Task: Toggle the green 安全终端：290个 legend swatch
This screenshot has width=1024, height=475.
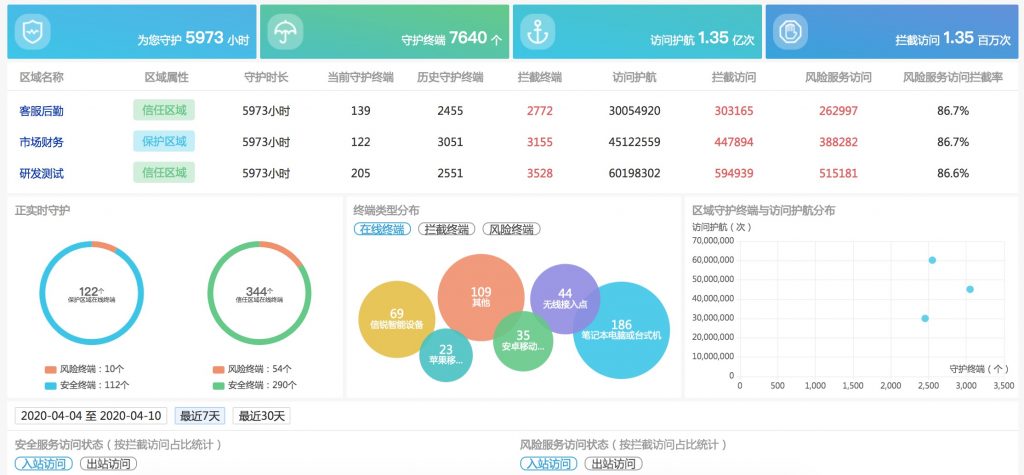Action: coord(219,385)
